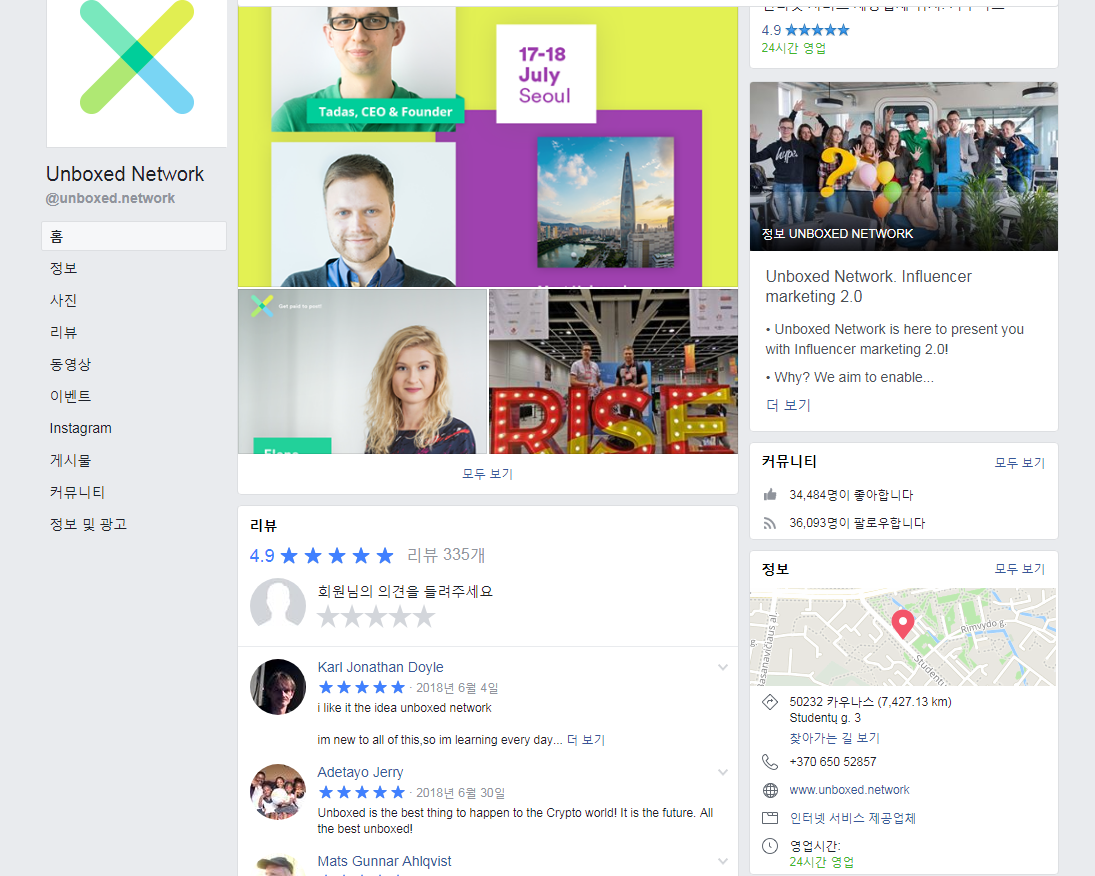The width and height of the screenshot is (1095, 876).
Task: Open the 정보 UNBOXED NETWORK team photo
Action: coord(904,166)
